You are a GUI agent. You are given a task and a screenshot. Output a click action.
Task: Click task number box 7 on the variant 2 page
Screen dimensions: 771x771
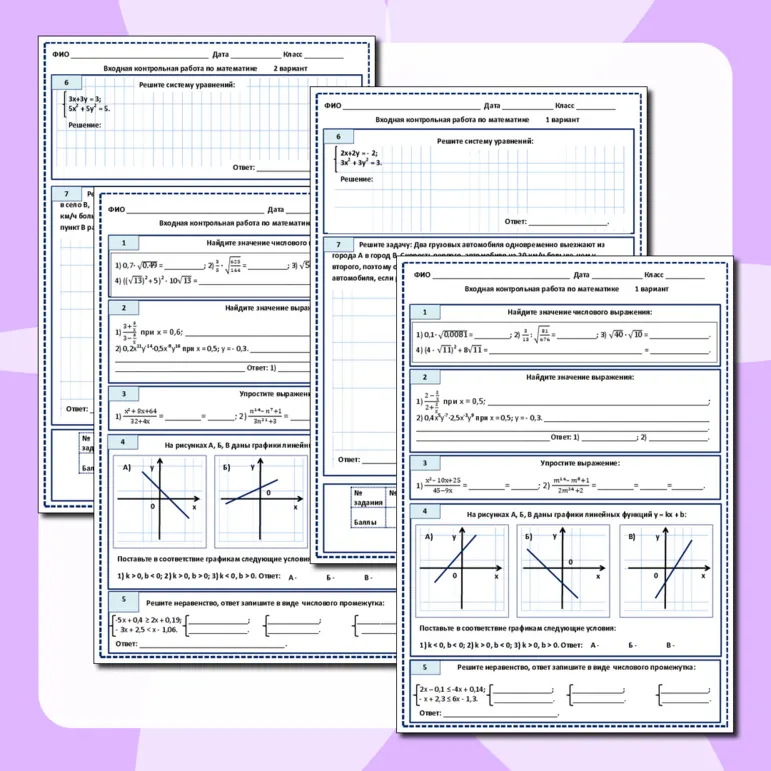pyautogui.click(x=67, y=194)
